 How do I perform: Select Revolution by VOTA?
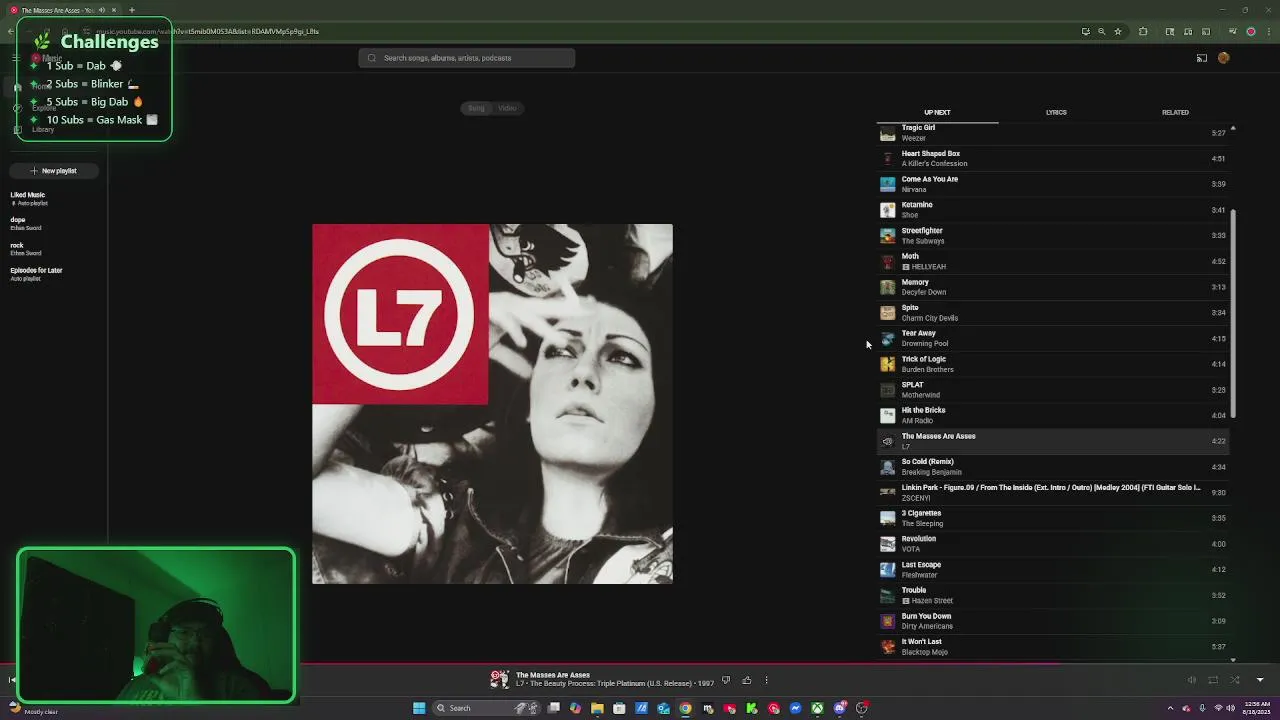coord(1053,544)
